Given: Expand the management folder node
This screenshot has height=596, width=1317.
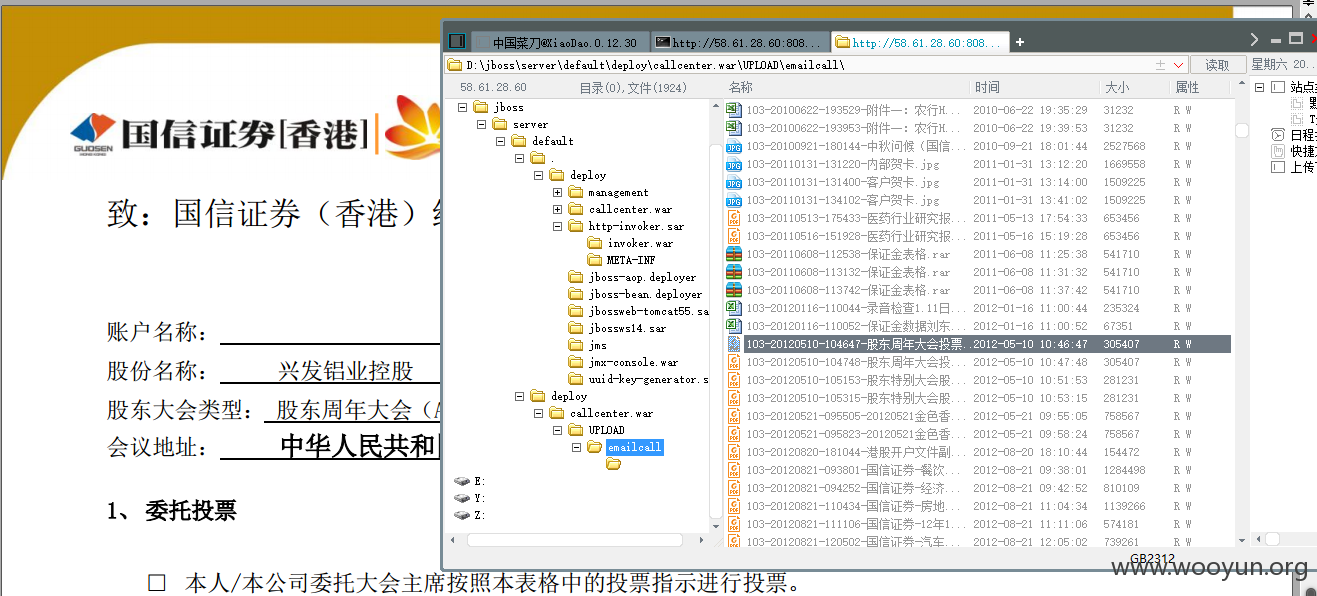Looking at the screenshot, I should click(557, 192).
